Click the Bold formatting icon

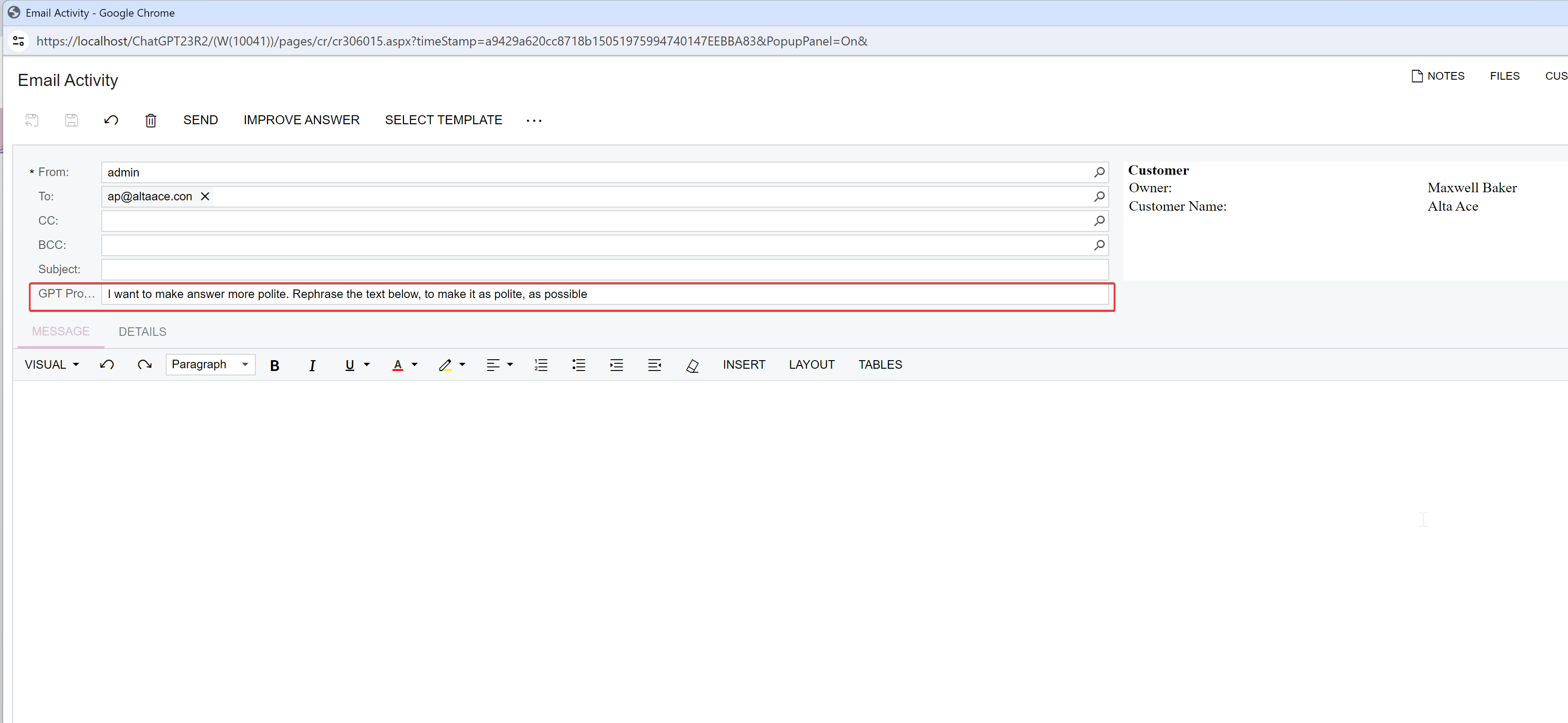(275, 364)
